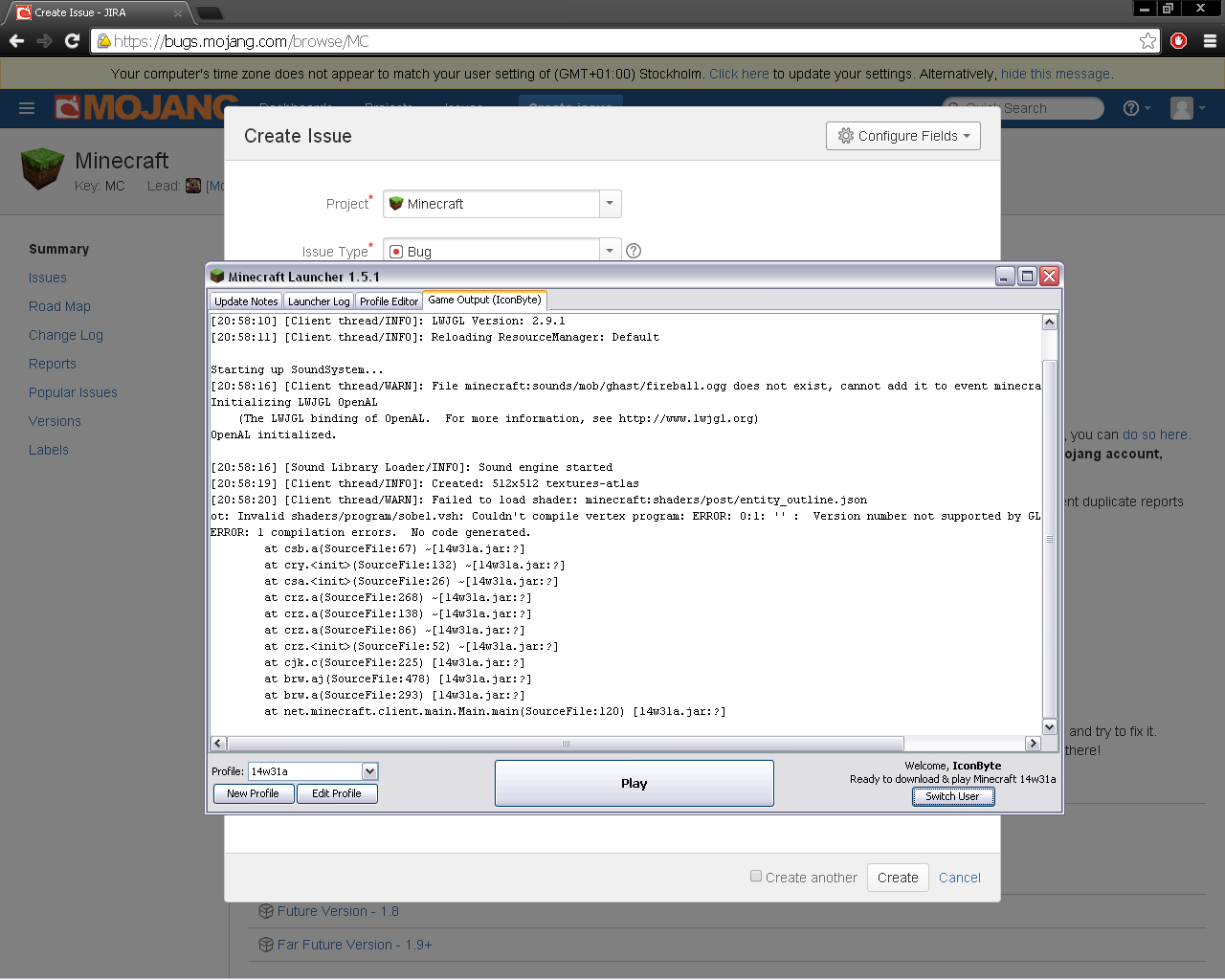Image resolution: width=1225 pixels, height=980 pixels.
Task: Open the Profile Editor tab
Action: (389, 301)
